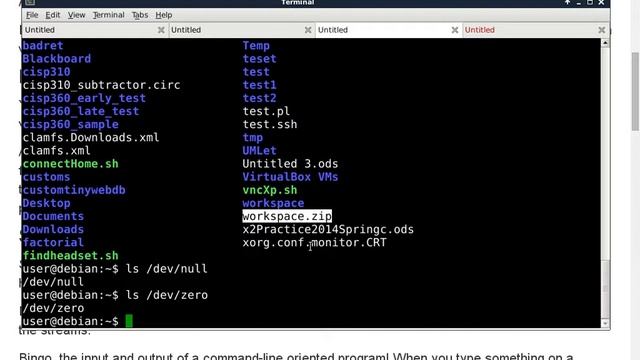Click the cisp310 directory name
Image resolution: width=640 pixels, height=360 pixels.
coord(46,72)
